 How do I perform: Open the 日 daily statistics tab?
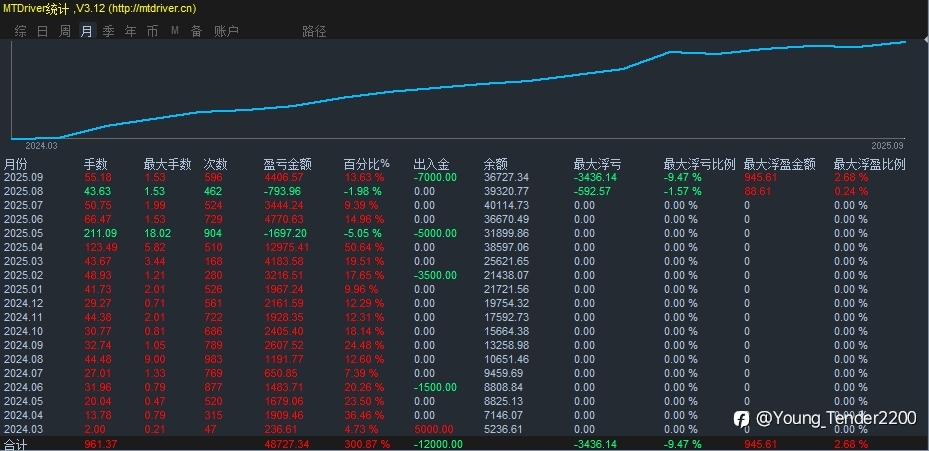tap(43, 31)
